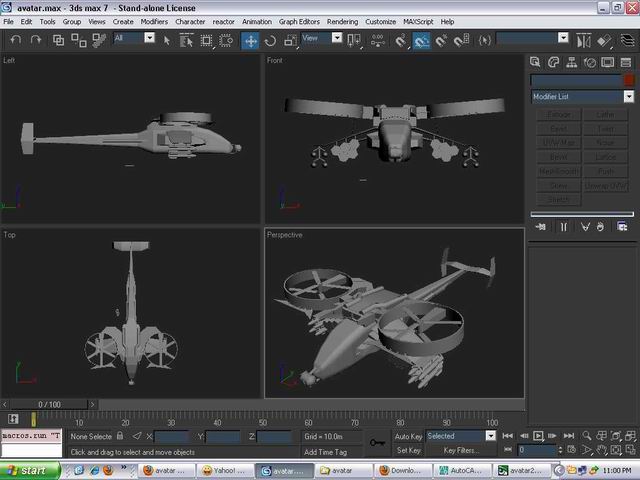Click the Pan hand viewport control
The width and height of the screenshot is (640, 480).
click(x=602, y=450)
